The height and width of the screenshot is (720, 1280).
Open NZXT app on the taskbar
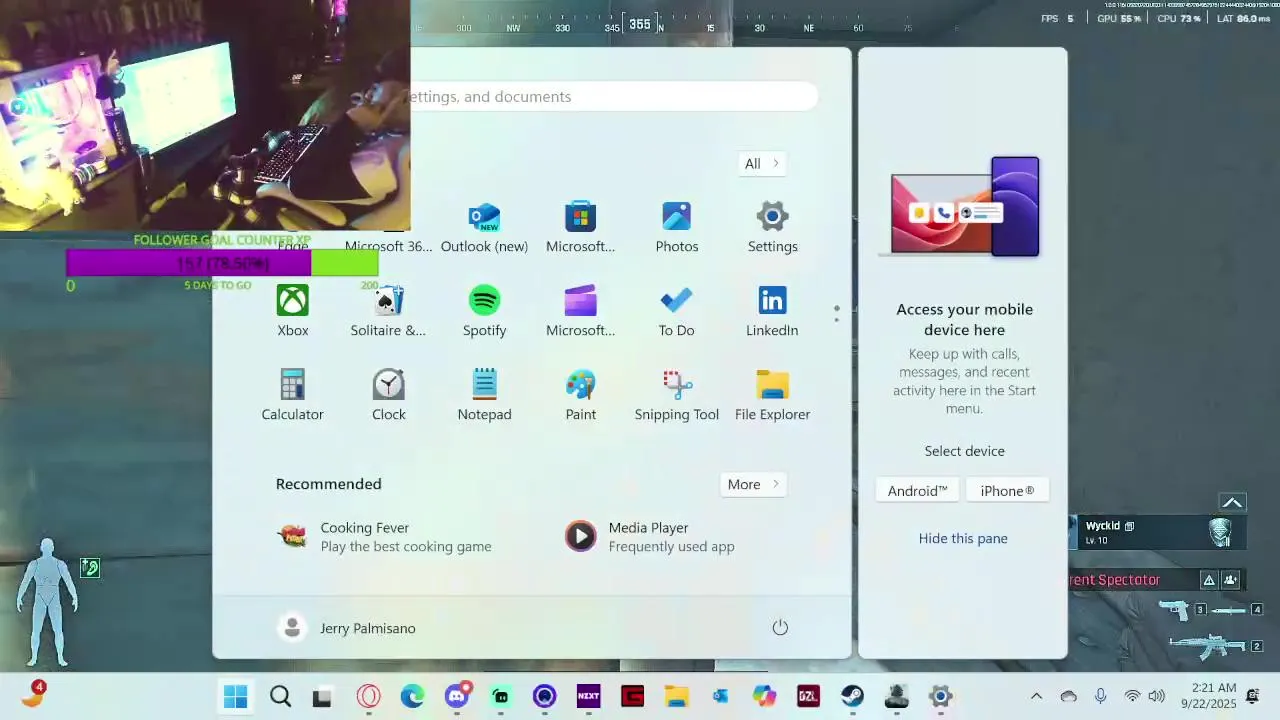pos(589,697)
